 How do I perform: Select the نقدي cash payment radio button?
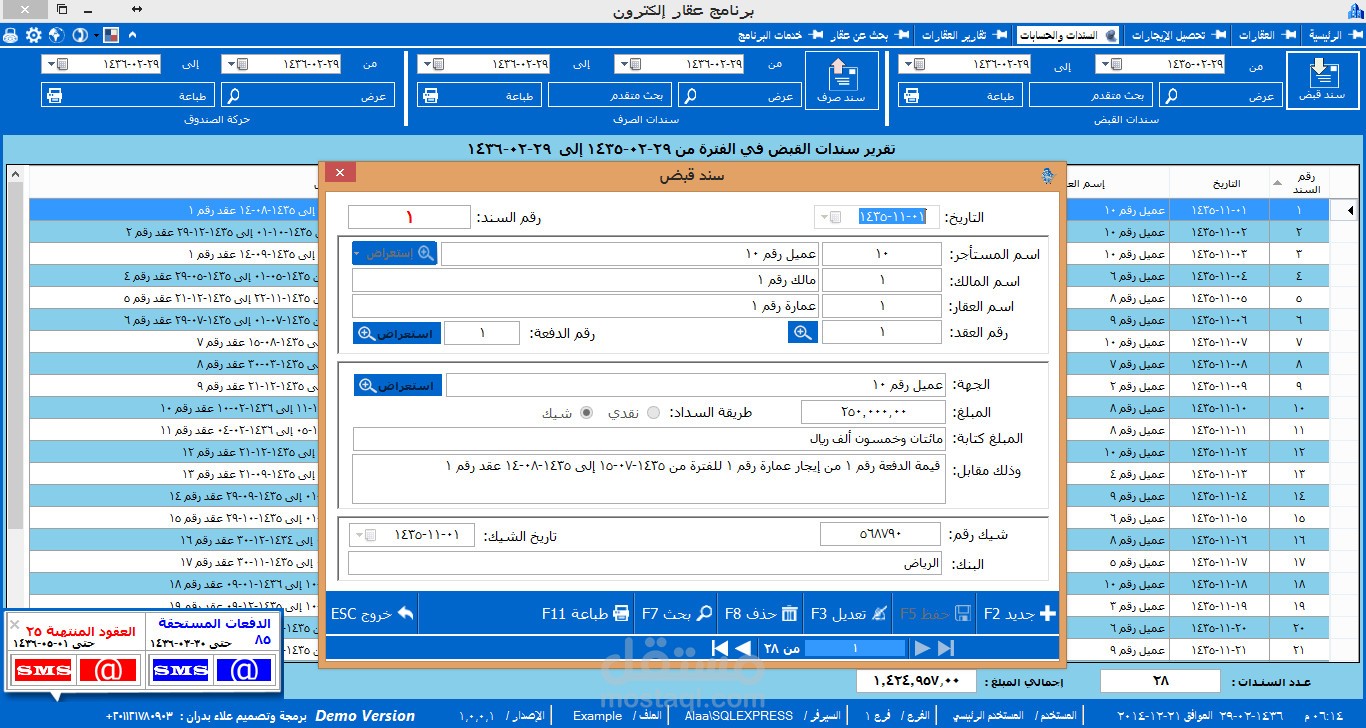coord(654,413)
